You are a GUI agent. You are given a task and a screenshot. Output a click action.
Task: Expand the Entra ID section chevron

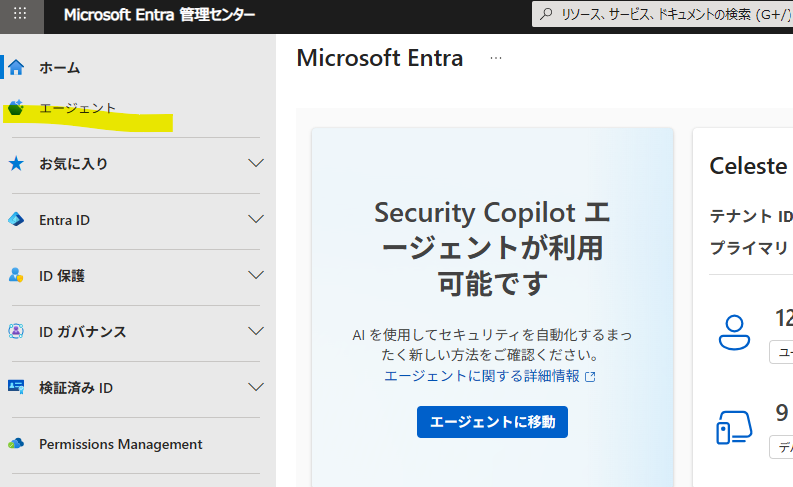coord(256,219)
